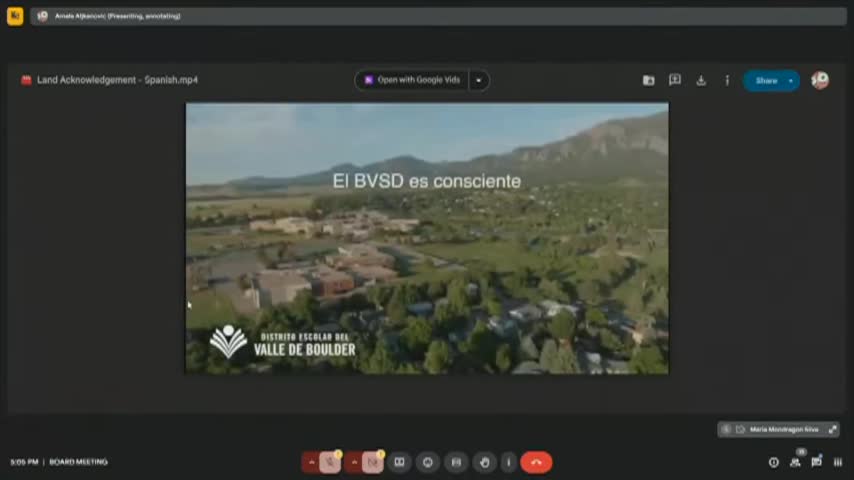Download the Land Acknowledgement video file
Screen dimensions: 854x480
tap(701, 80)
